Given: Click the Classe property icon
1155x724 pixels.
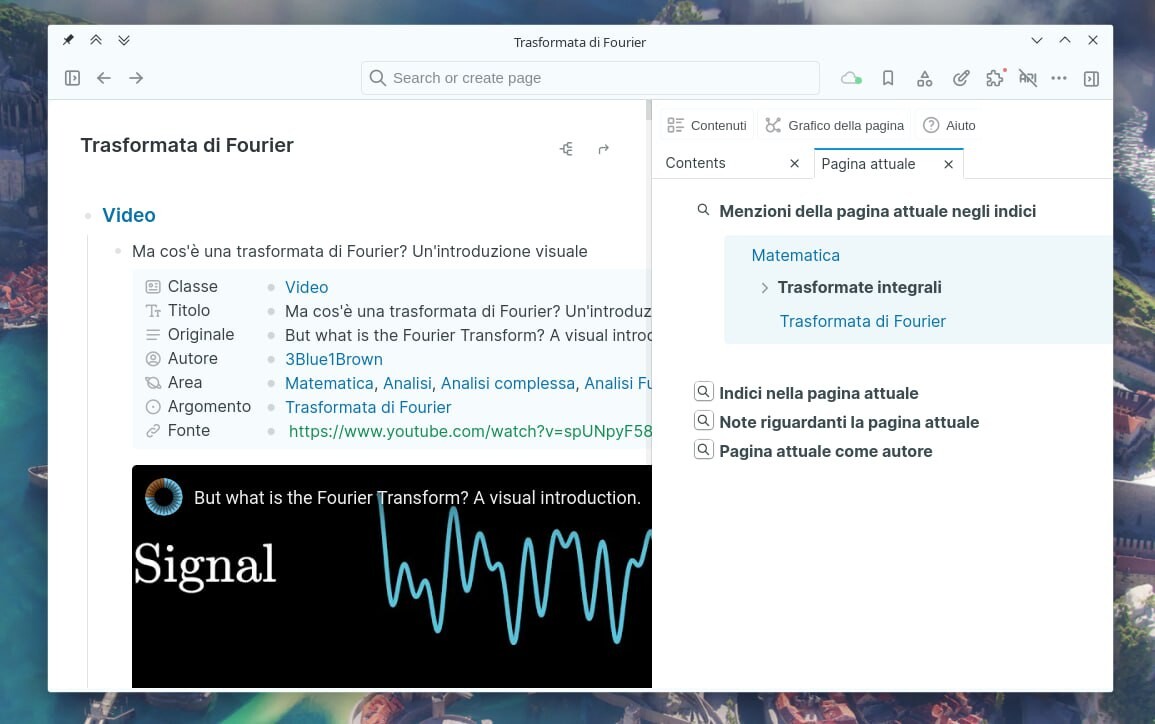Looking at the screenshot, I should pyautogui.click(x=153, y=287).
